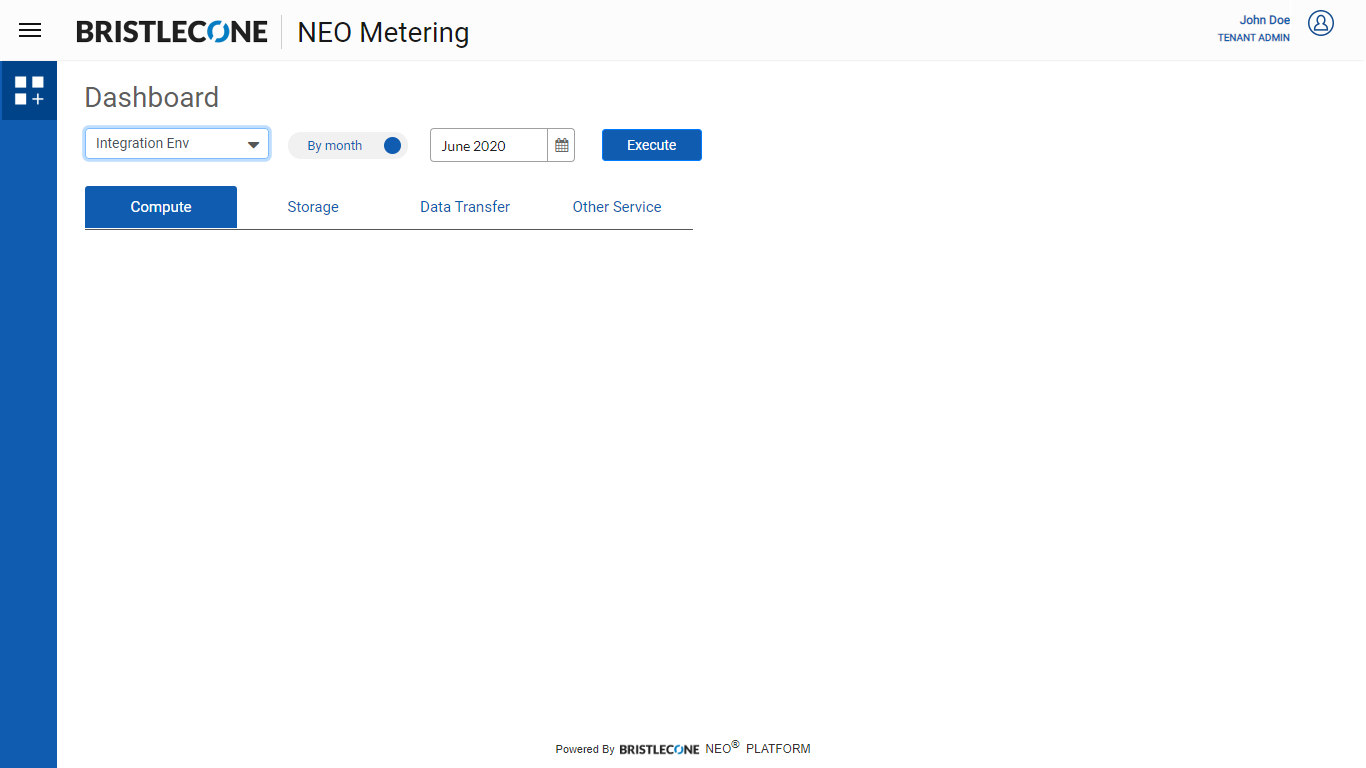
Task: Click the John Doe user name
Action: [x=1264, y=20]
